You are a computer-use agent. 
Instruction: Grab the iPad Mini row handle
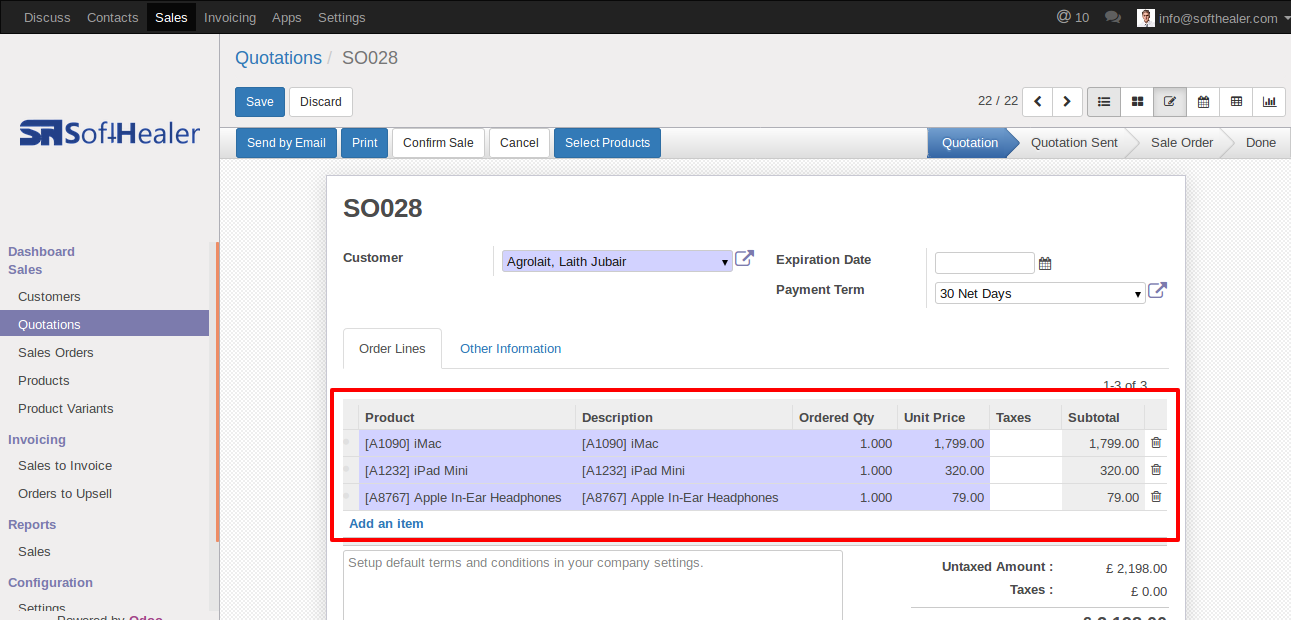347,470
